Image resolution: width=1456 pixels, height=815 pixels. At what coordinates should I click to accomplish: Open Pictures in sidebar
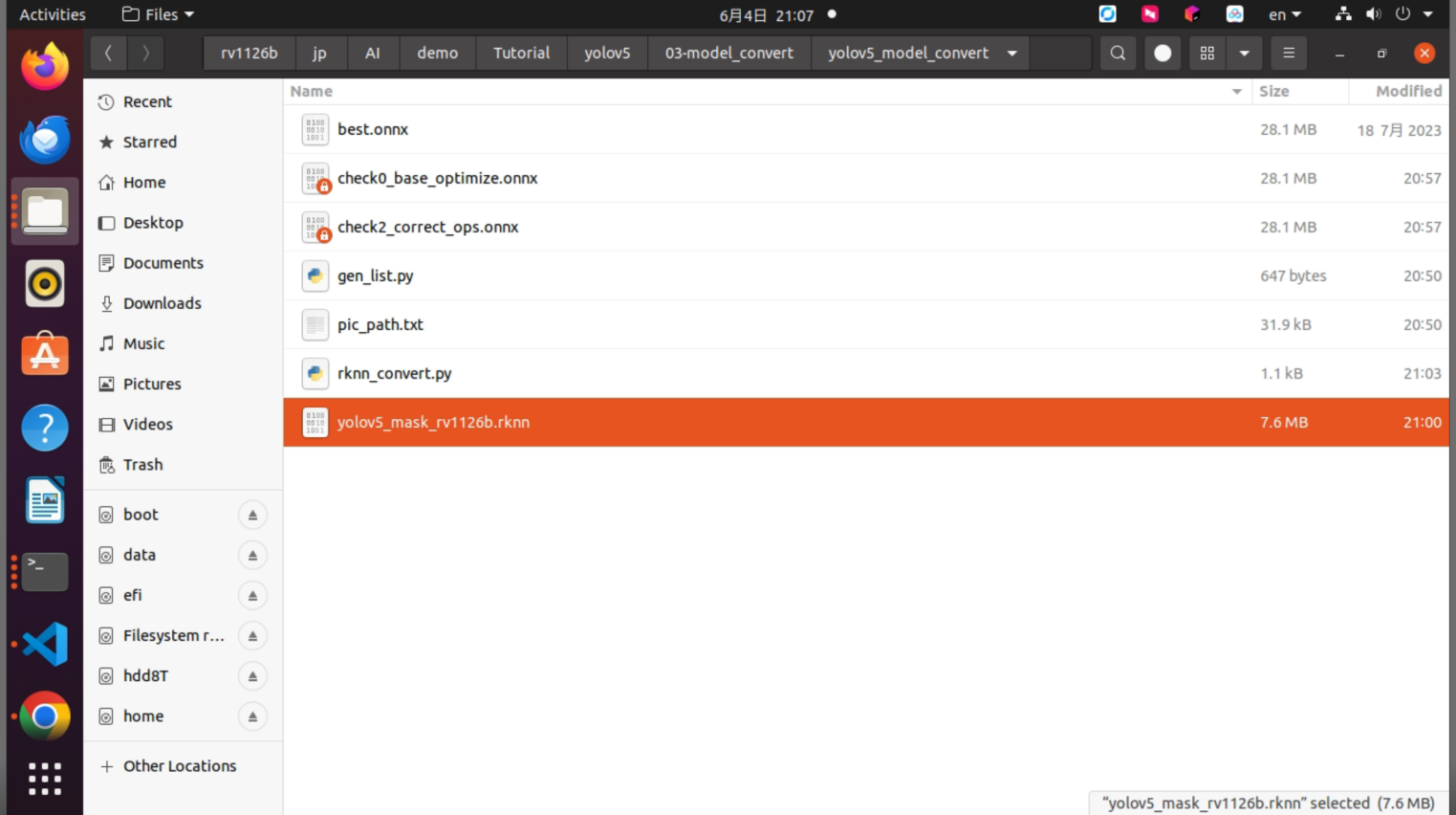coord(182,384)
